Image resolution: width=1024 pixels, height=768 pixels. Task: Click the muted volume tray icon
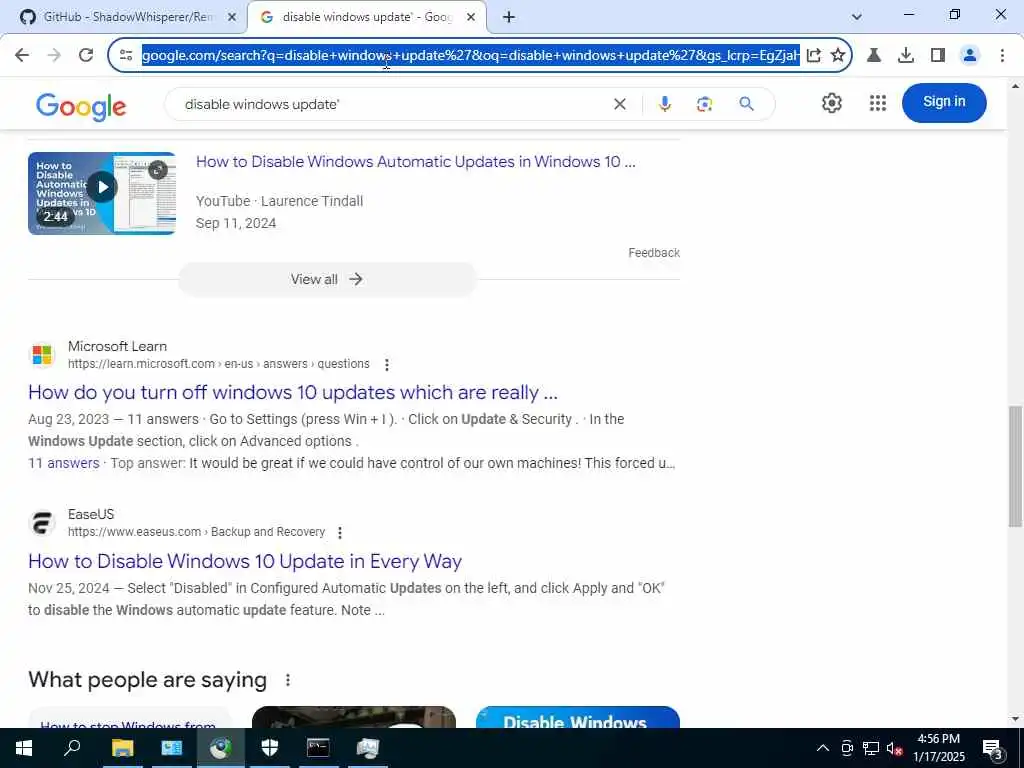pyautogui.click(x=895, y=748)
